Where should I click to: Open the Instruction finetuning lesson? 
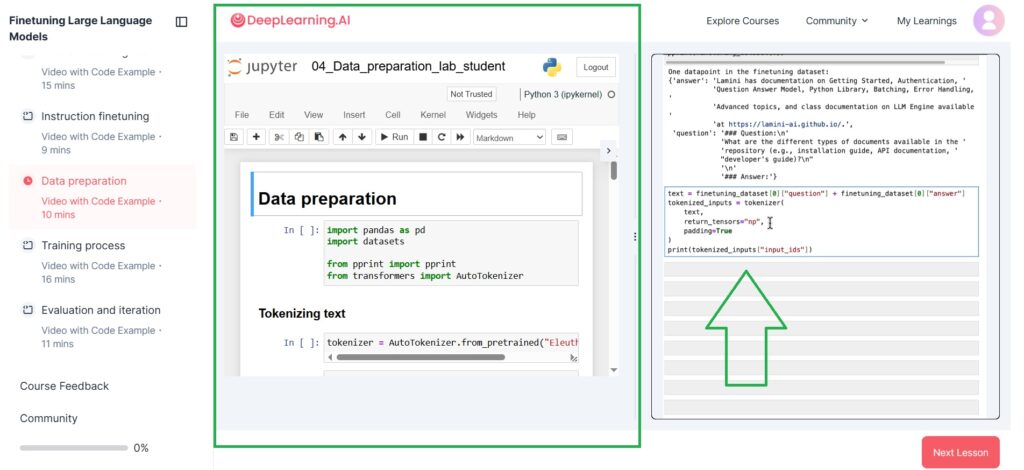[95, 116]
